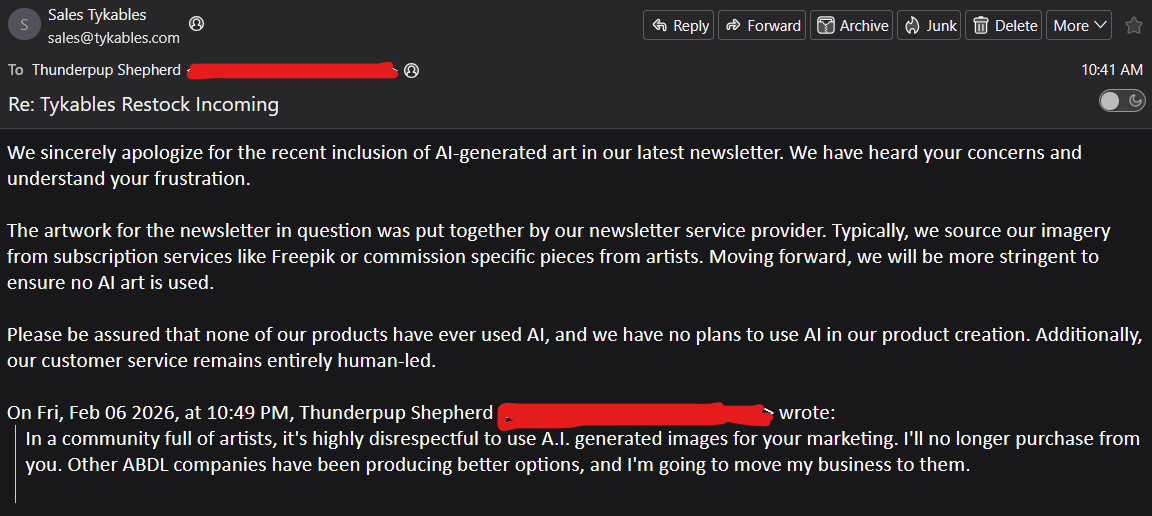
Task: Star this message
Action: coord(1133,26)
